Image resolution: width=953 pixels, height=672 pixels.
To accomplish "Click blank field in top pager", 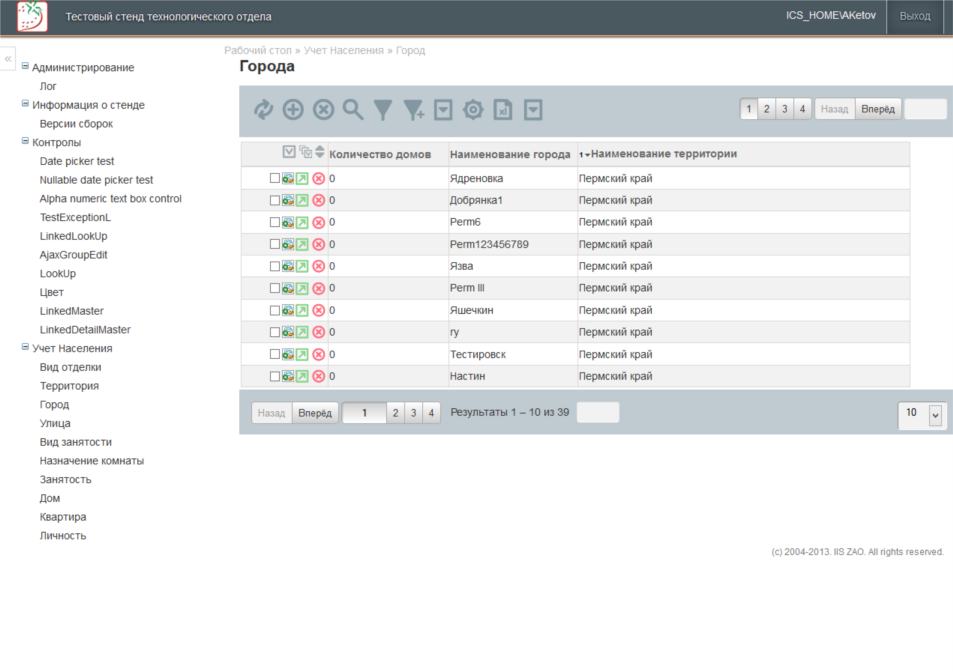I will pos(925,109).
